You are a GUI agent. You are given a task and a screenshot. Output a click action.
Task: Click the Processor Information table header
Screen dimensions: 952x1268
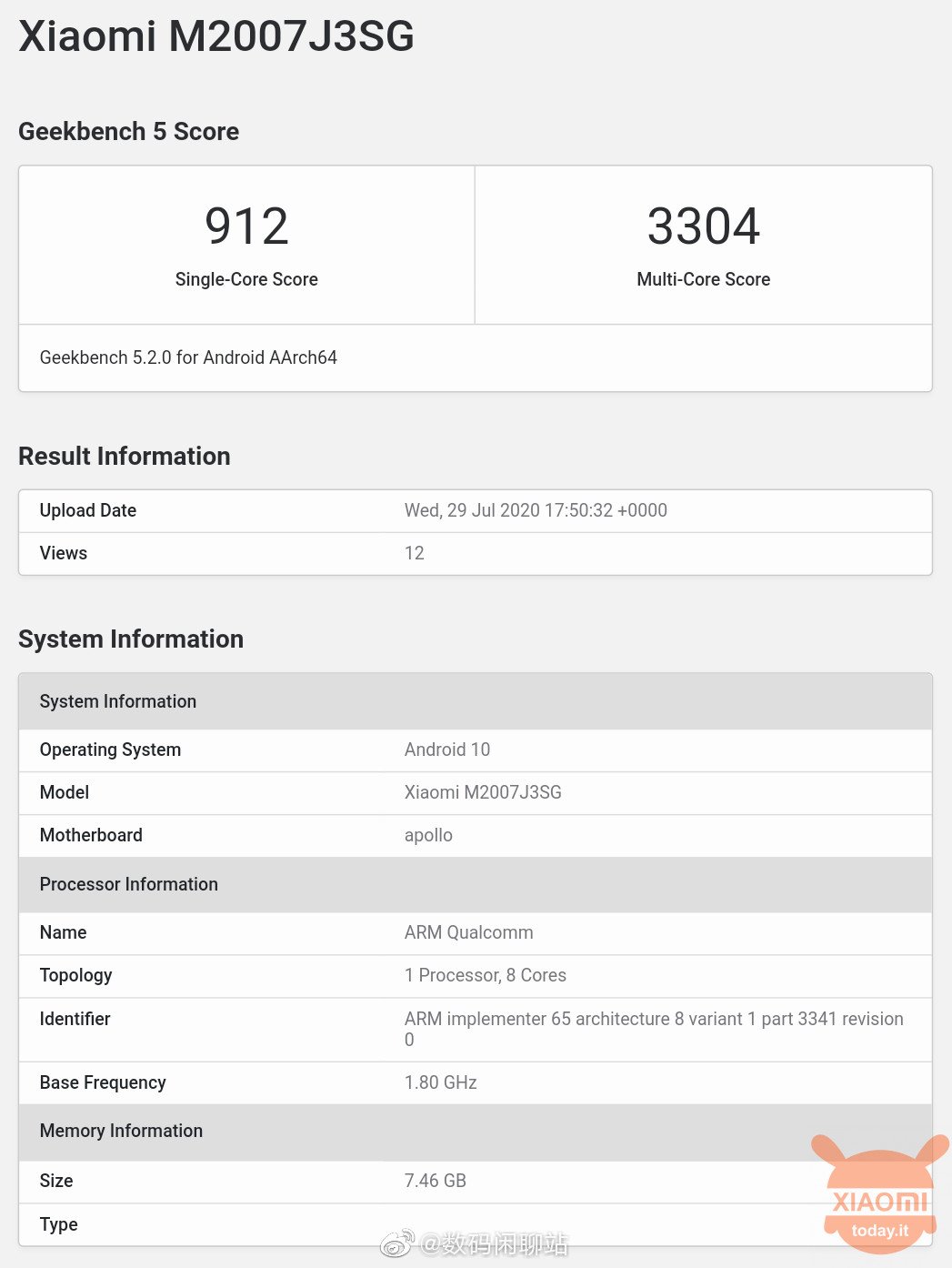tap(476, 884)
